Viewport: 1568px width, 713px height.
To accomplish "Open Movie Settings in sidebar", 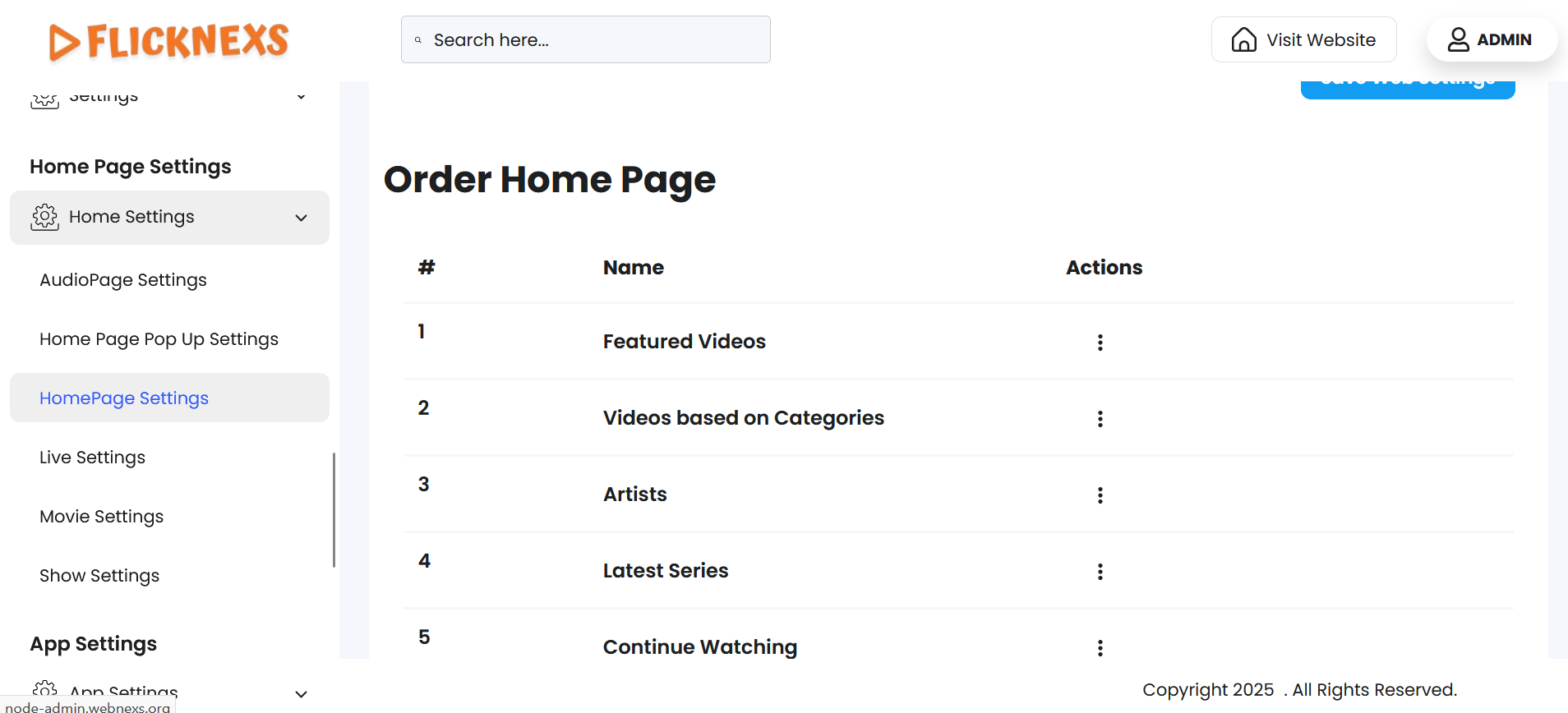I will point(101,517).
